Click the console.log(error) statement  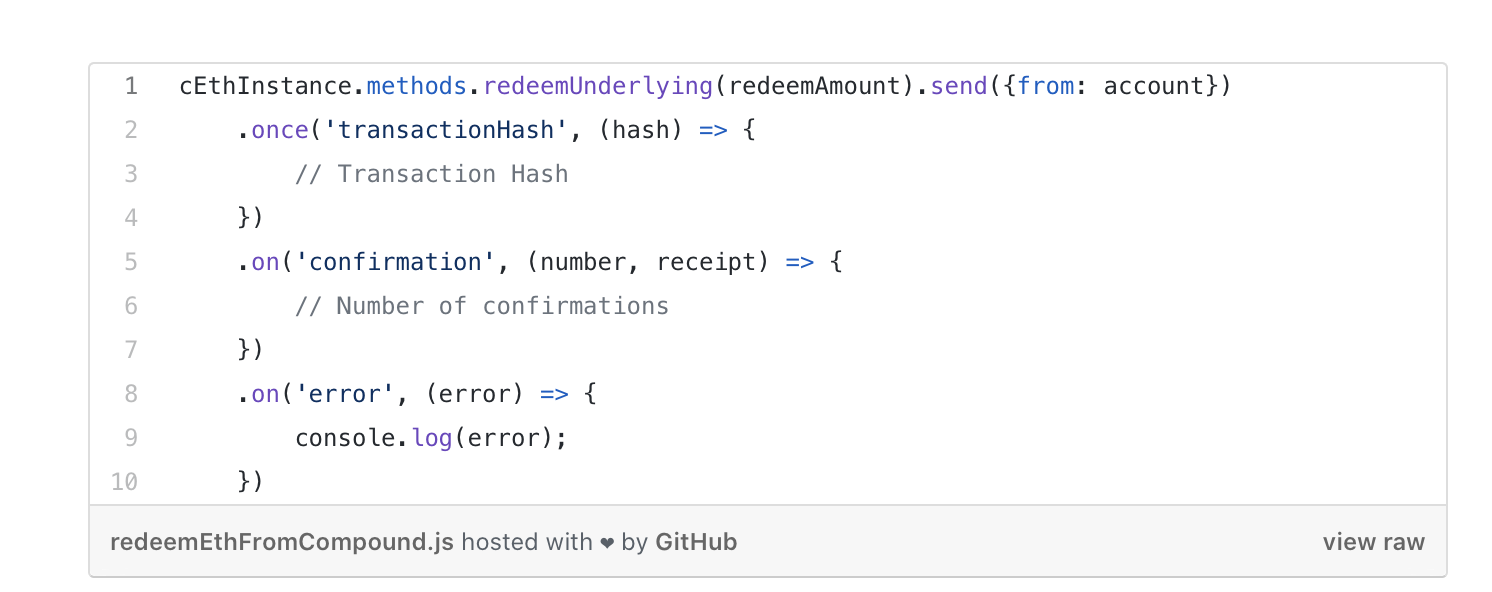[431, 438]
